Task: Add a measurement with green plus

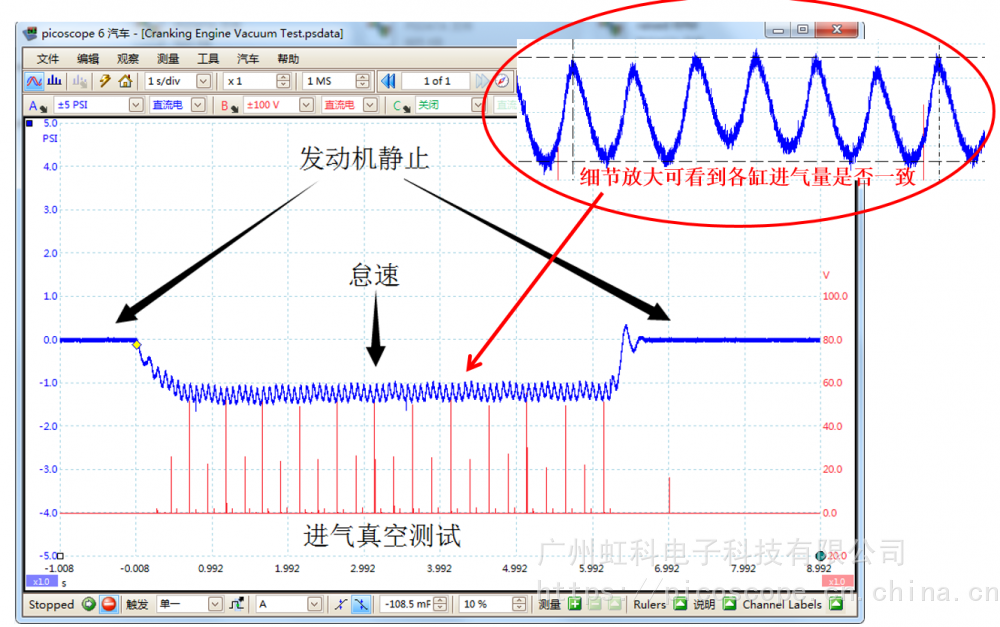Action: click(x=575, y=604)
